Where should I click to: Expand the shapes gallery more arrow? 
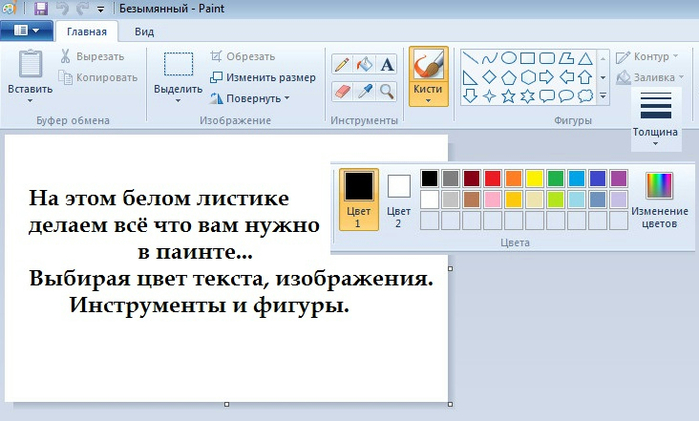603,96
